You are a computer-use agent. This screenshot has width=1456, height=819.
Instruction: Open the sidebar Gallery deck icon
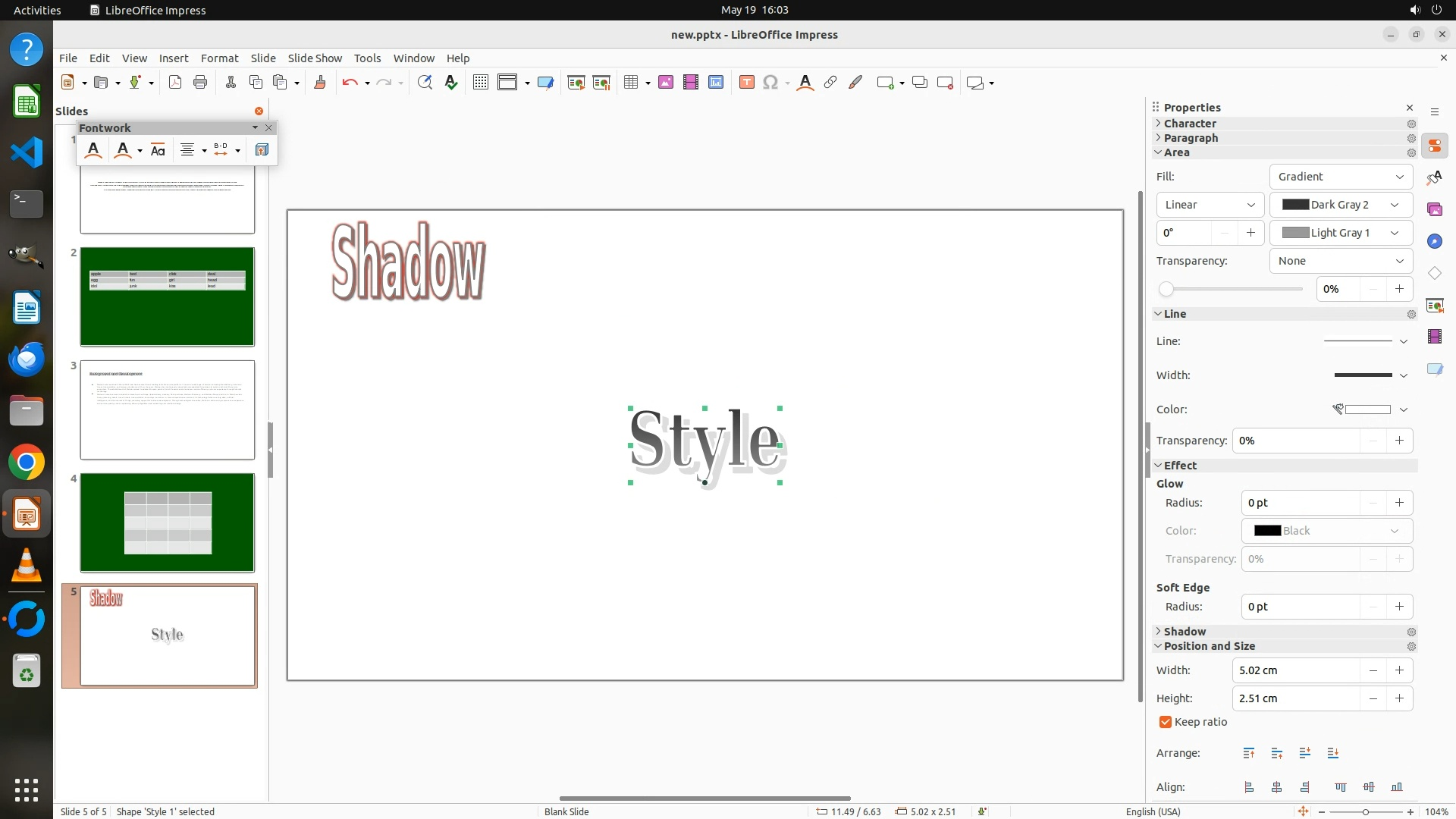[x=1434, y=209]
